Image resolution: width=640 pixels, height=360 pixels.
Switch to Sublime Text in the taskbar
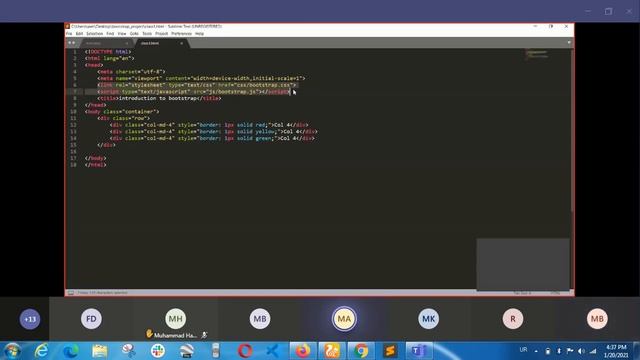click(x=390, y=351)
